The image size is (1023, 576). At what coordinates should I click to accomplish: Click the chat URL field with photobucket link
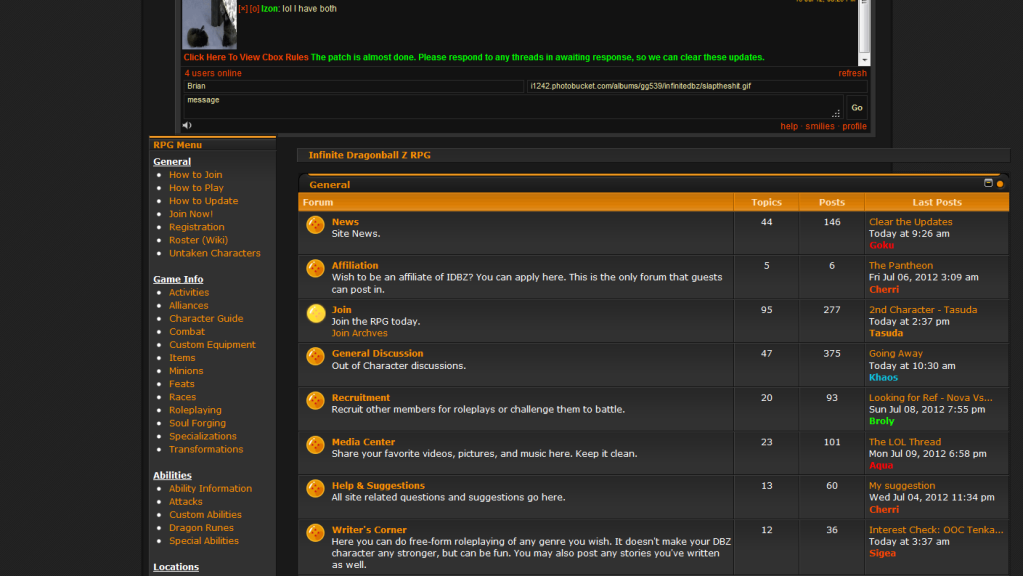click(697, 86)
